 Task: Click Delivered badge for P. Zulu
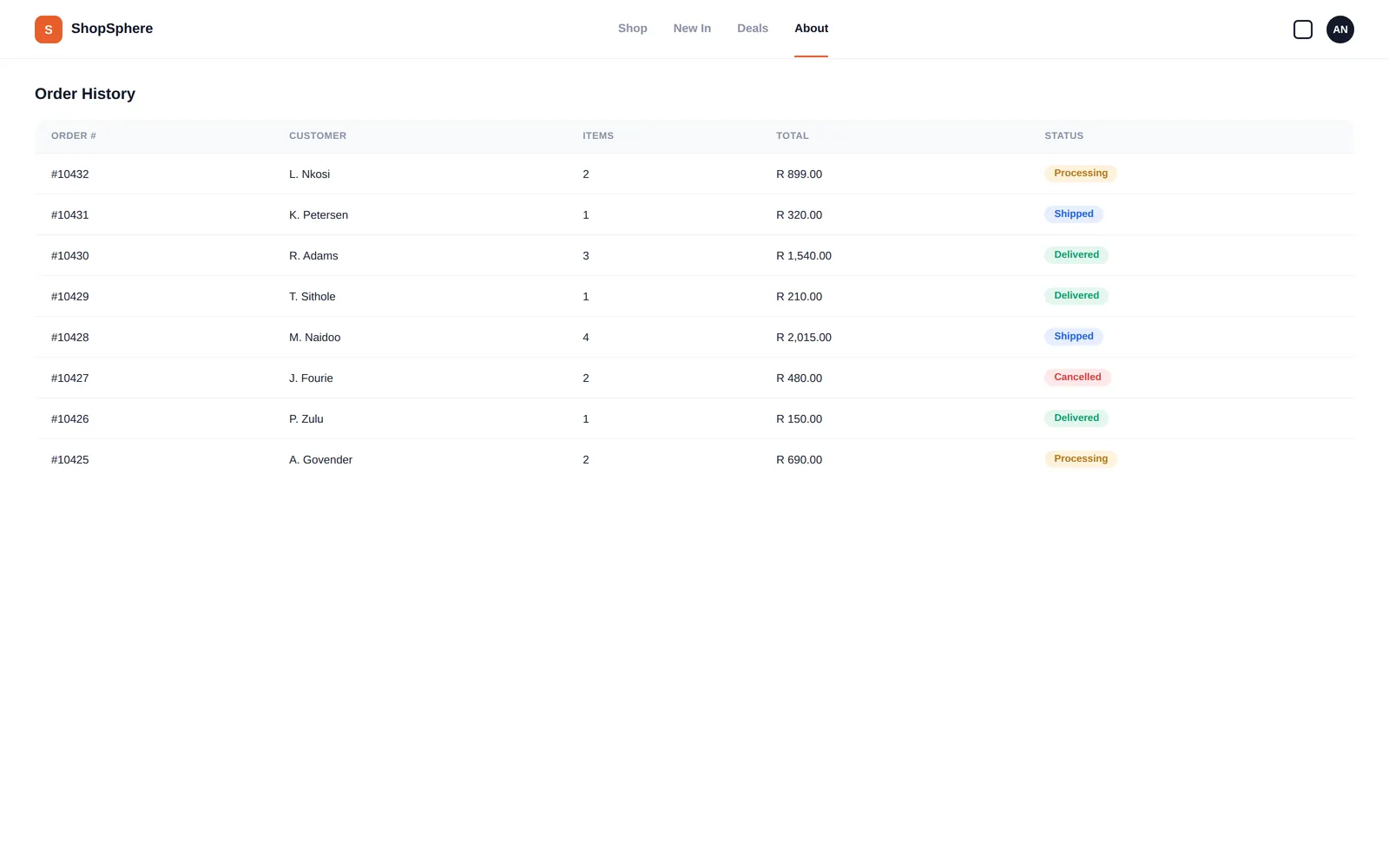click(x=1076, y=418)
